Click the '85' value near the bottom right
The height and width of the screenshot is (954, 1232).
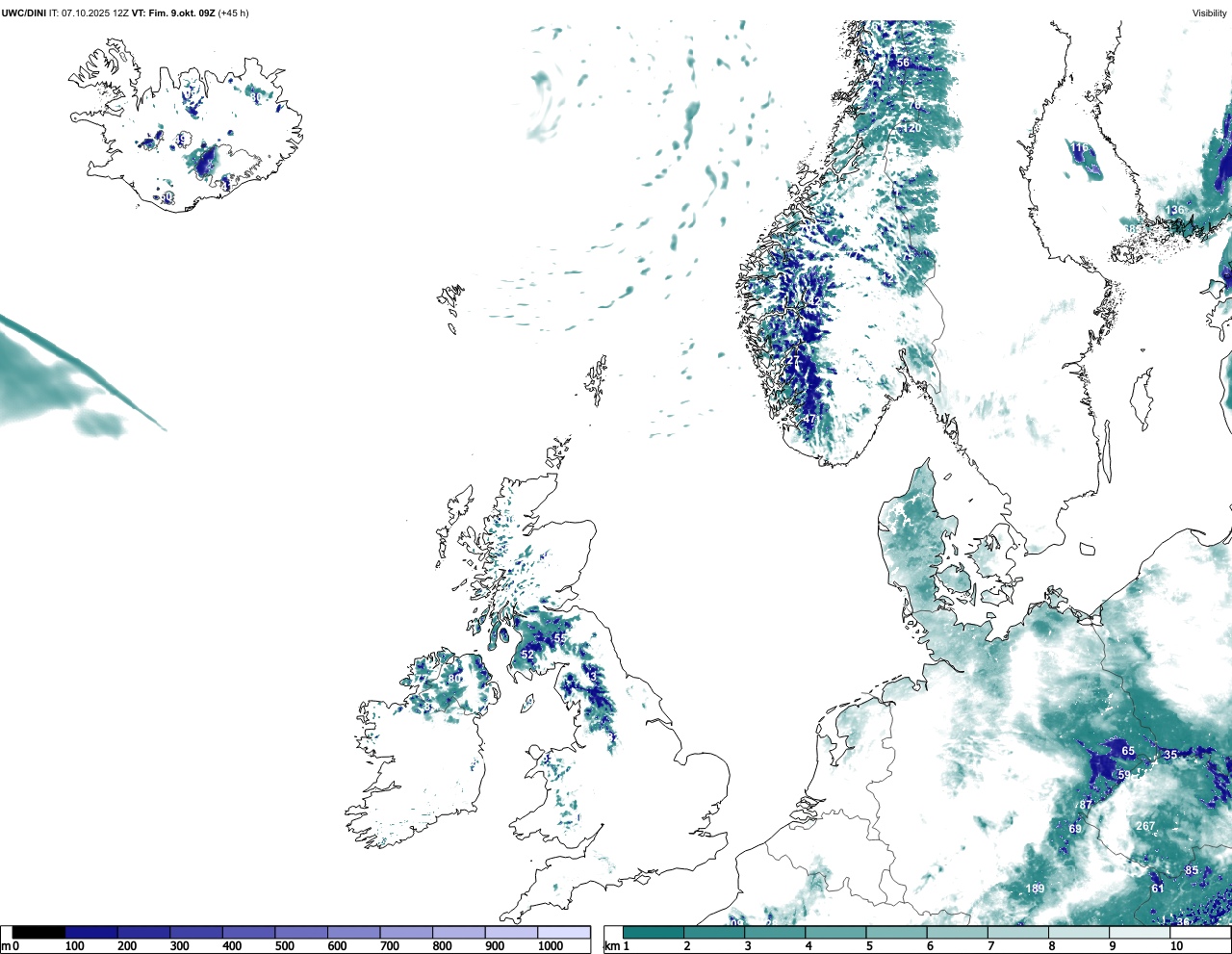(1192, 870)
